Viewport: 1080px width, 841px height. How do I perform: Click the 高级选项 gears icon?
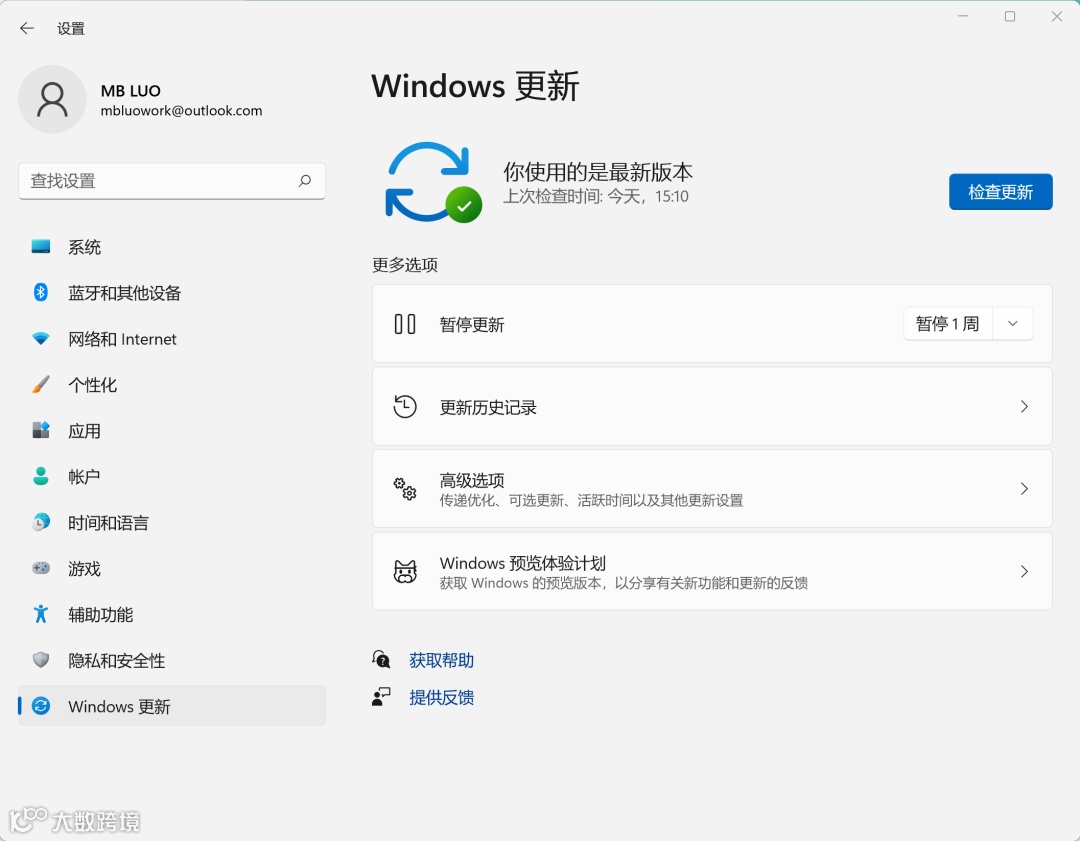click(405, 488)
